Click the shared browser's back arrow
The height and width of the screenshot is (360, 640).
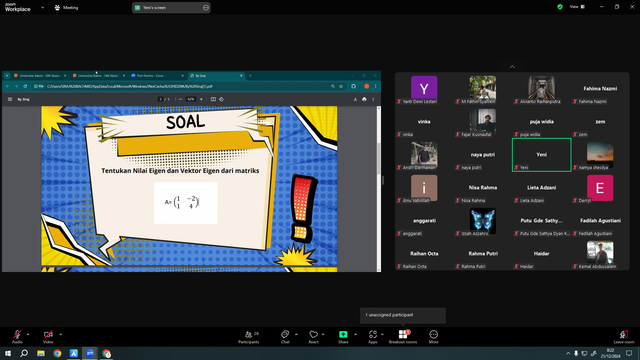7,87
